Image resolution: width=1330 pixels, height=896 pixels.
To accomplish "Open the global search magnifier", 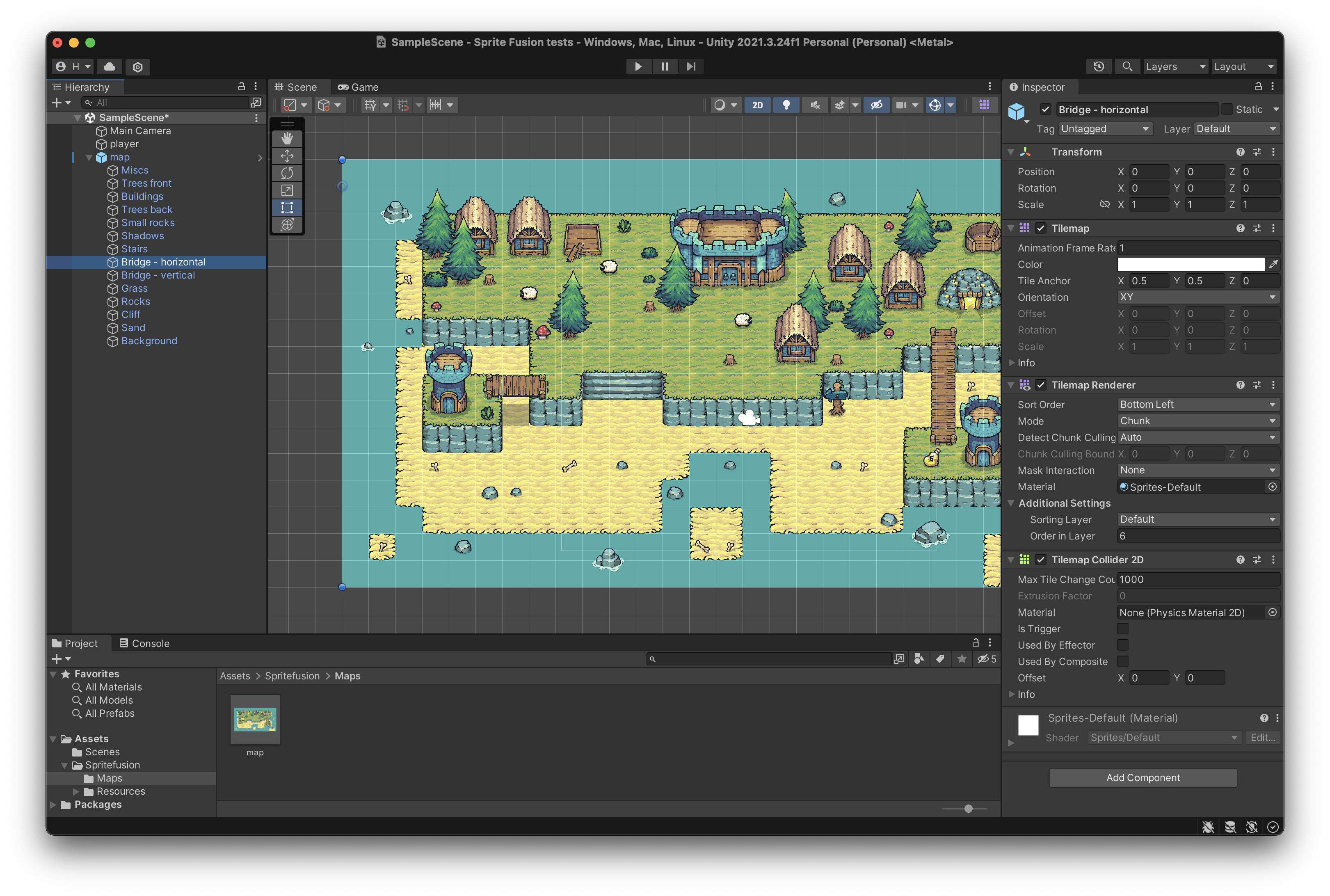I will [x=1127, y=66].
